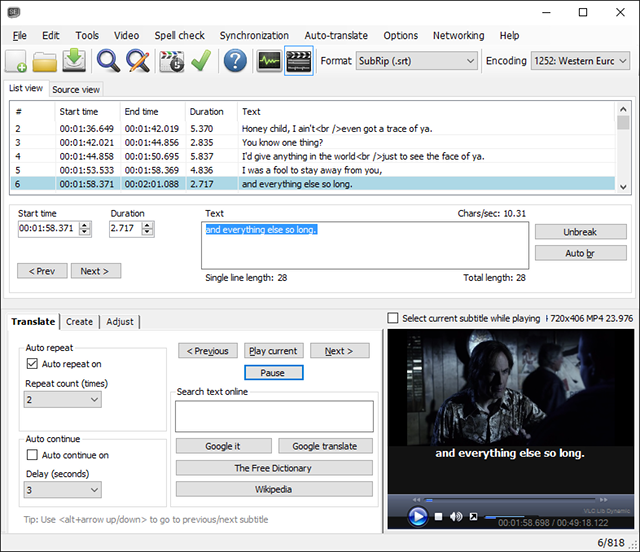Run spell check with green checkmark icon
This screenshot has height=552, width=640.
[201, 61]
